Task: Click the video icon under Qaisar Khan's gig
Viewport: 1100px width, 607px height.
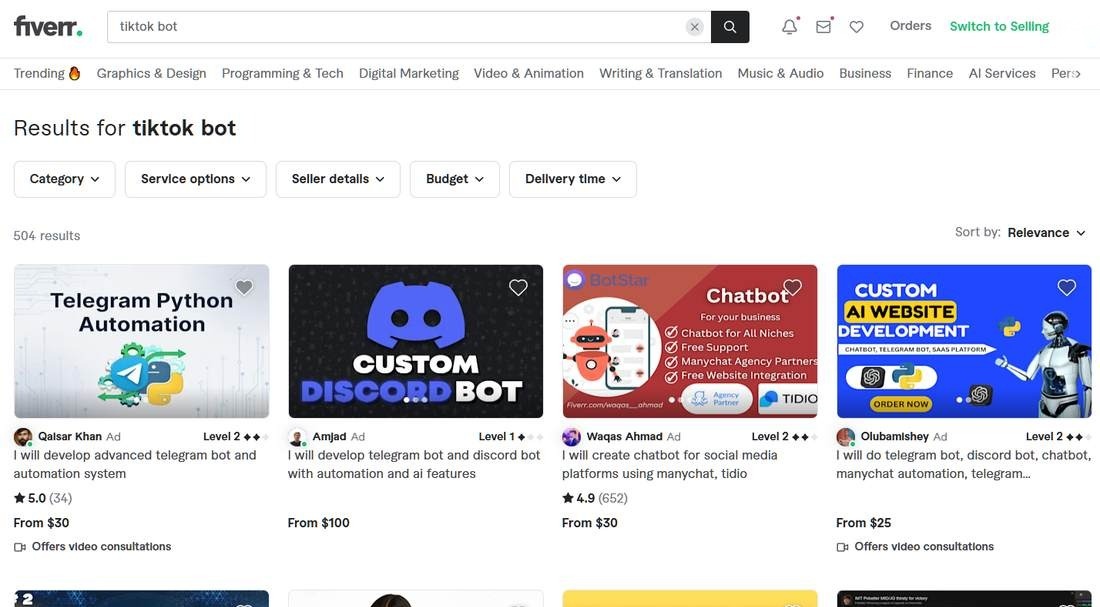Action: tap(20, 547)
